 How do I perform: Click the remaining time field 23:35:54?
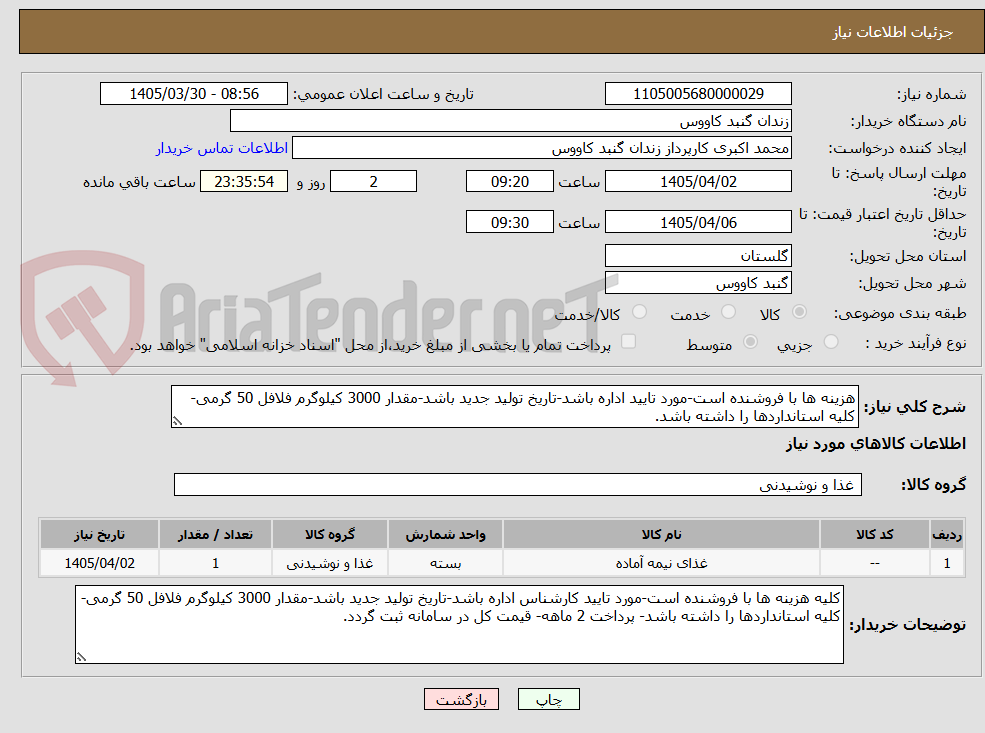coord(244,182)
